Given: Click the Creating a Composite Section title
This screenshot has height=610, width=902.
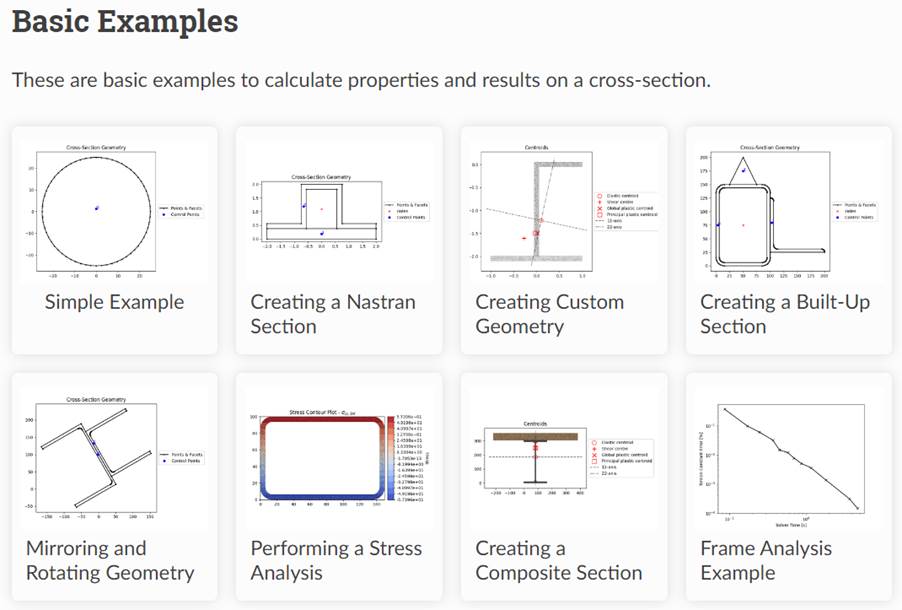Looking at the screenshot, I should coord(559,561).
